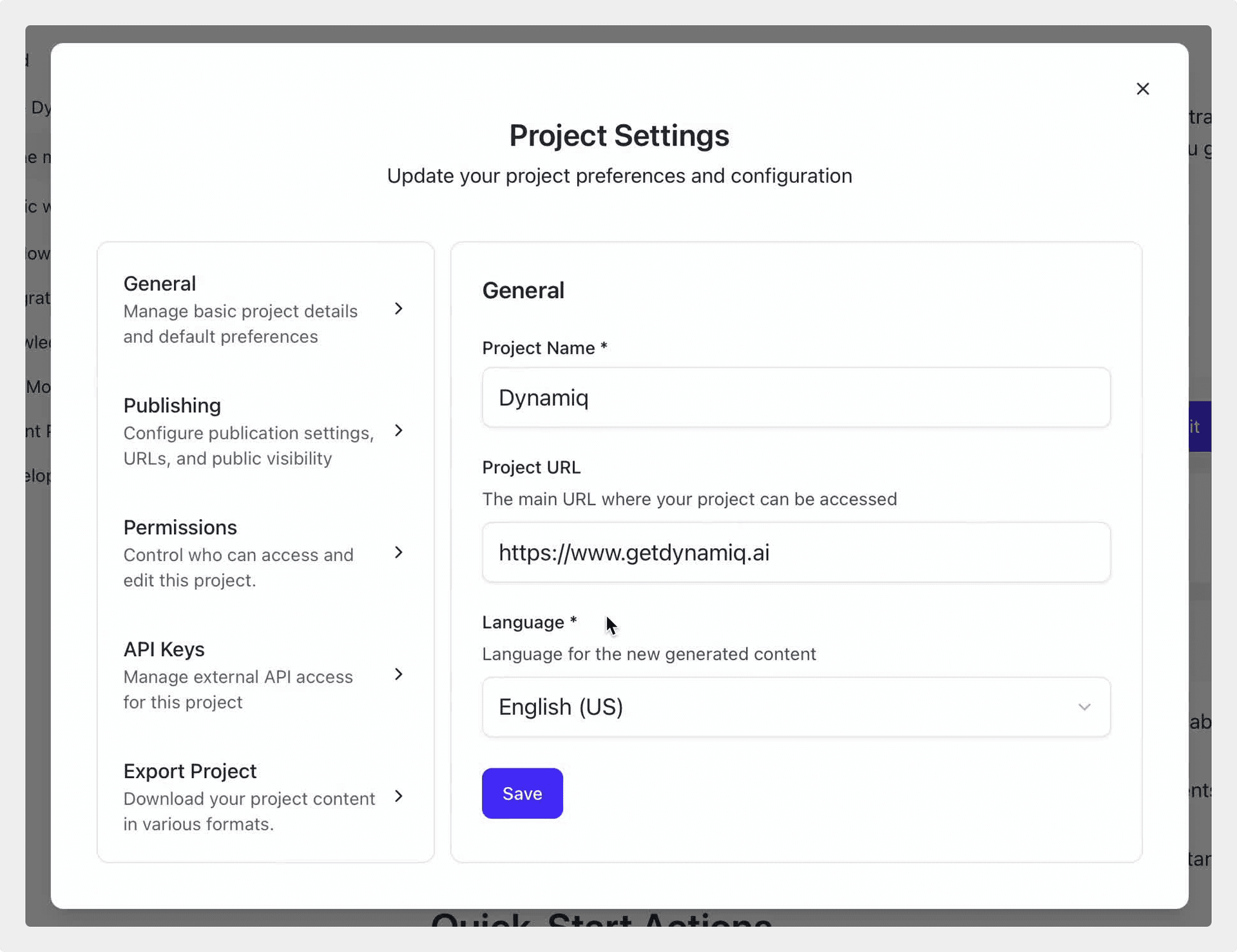
Task: Open the Language dropdown arrow
Action: [1084, 707]
